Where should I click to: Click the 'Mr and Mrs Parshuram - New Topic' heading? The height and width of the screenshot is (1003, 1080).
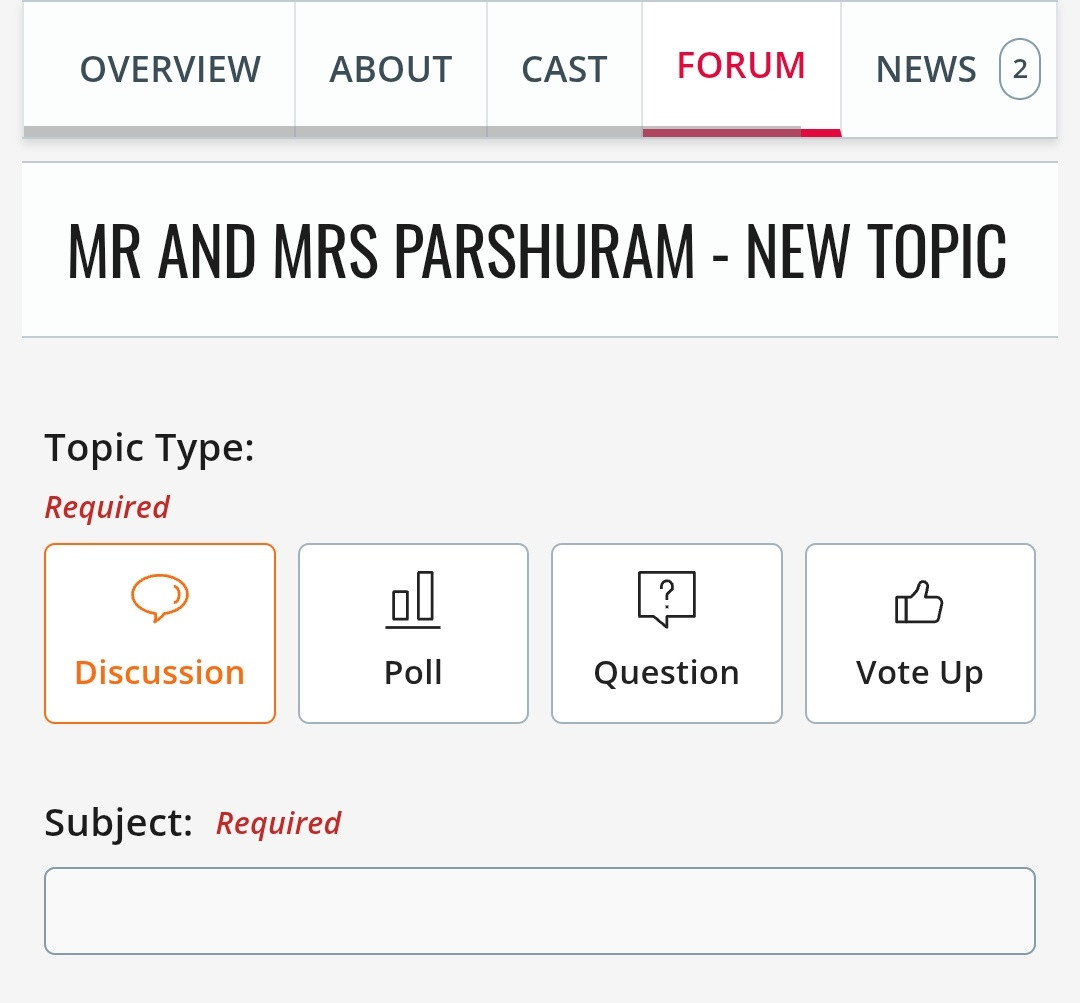point(537,251)
